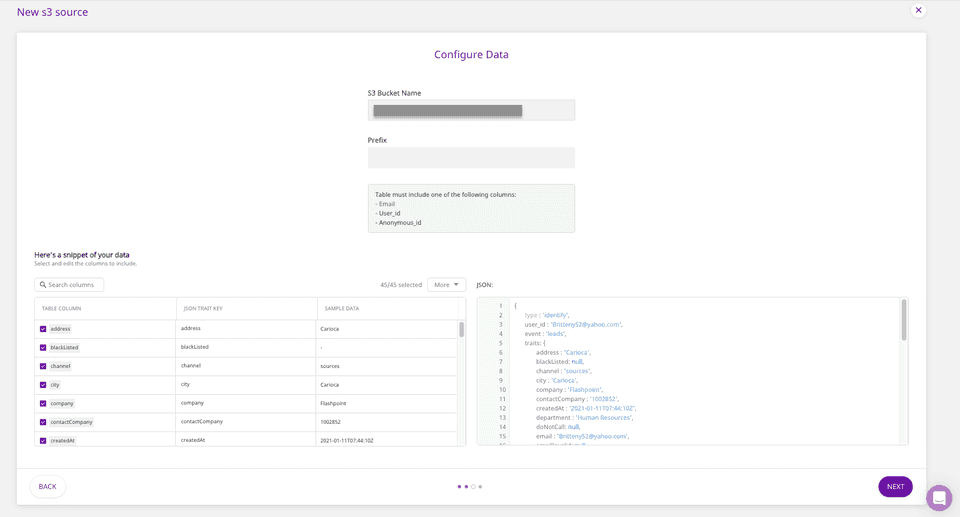The height and width of the screenshot is (517, 960).
Task: Toggle the company column checkbox
Action: [43, 403]
